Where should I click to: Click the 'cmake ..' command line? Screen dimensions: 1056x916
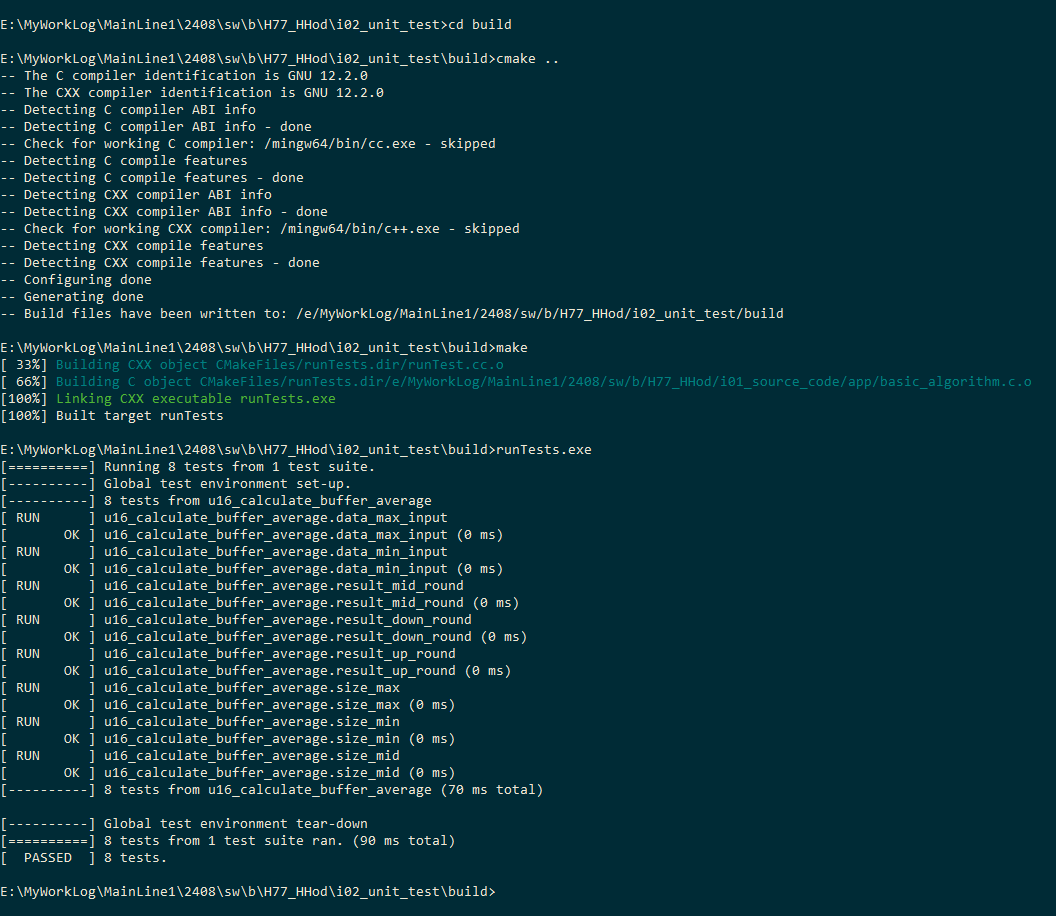pyautogui.click(x=280, y=58)
